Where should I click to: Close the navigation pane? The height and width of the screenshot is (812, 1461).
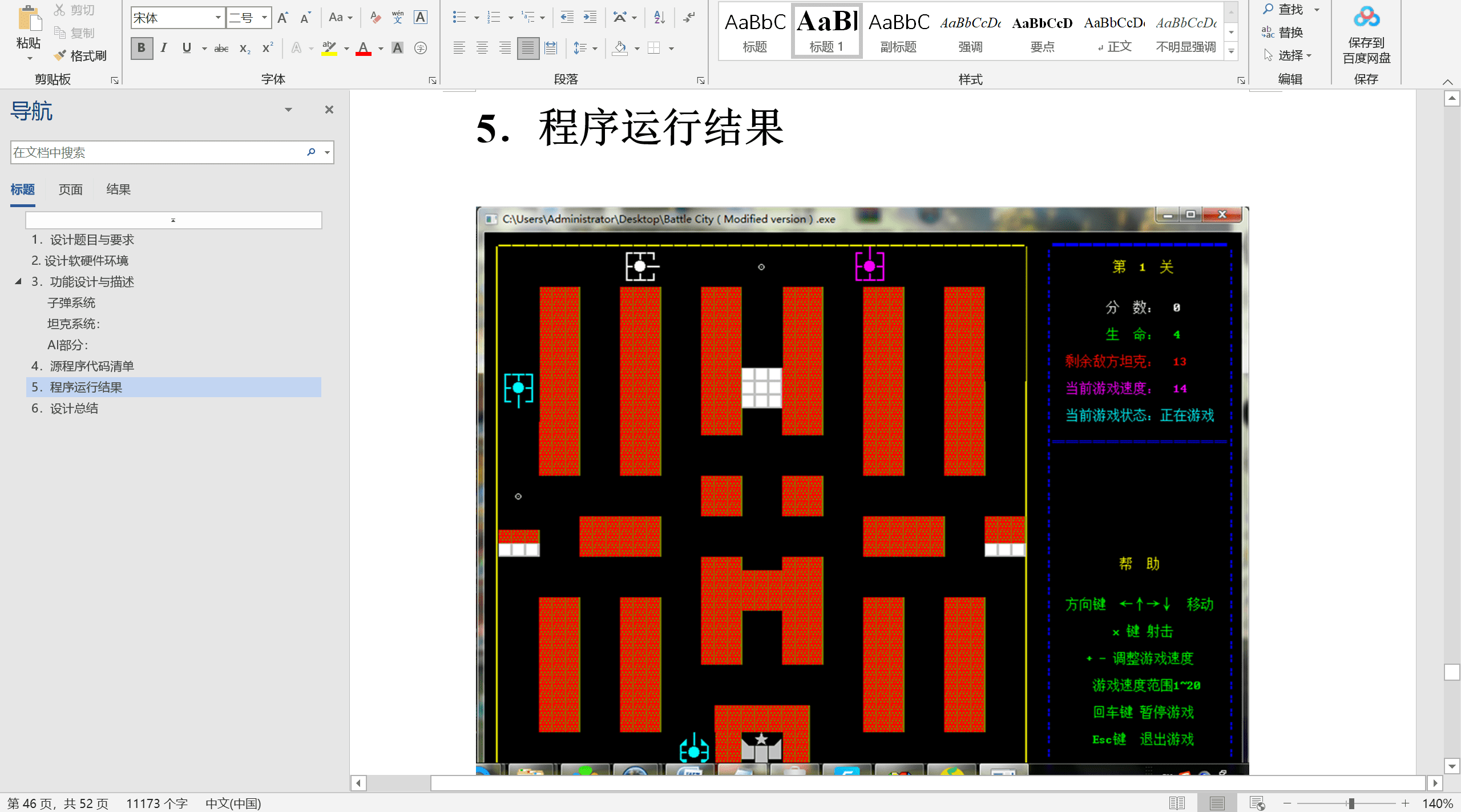pos(329,110)
